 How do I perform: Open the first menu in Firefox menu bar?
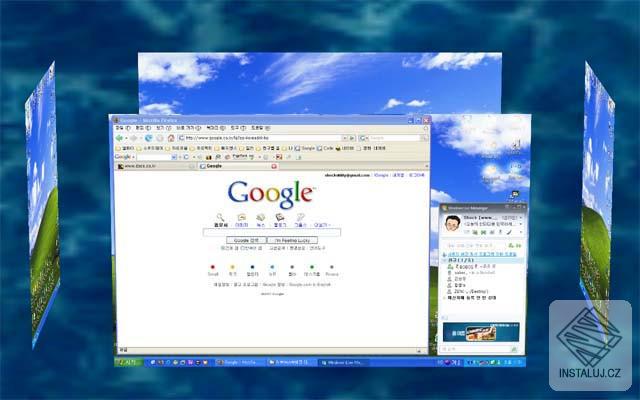122,128
